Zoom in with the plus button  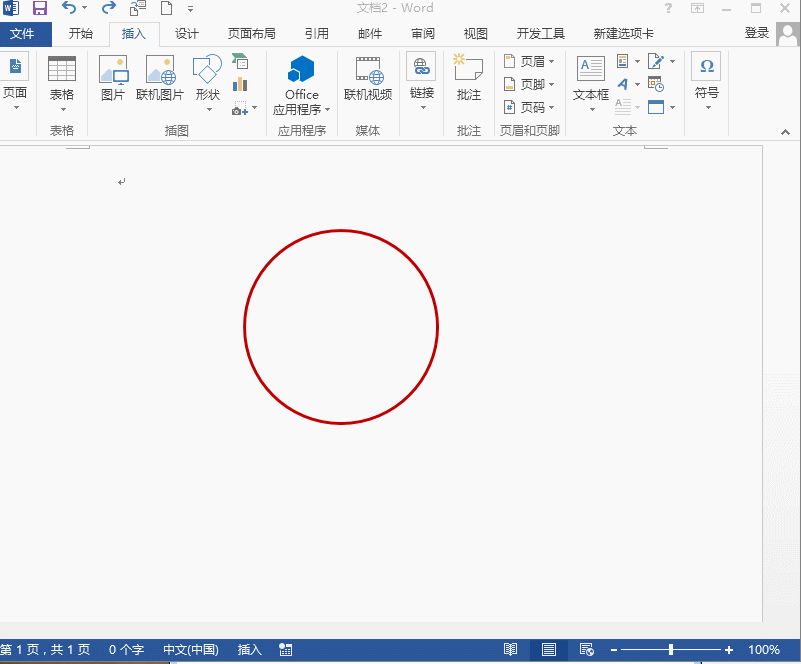[x=729, y=650]
